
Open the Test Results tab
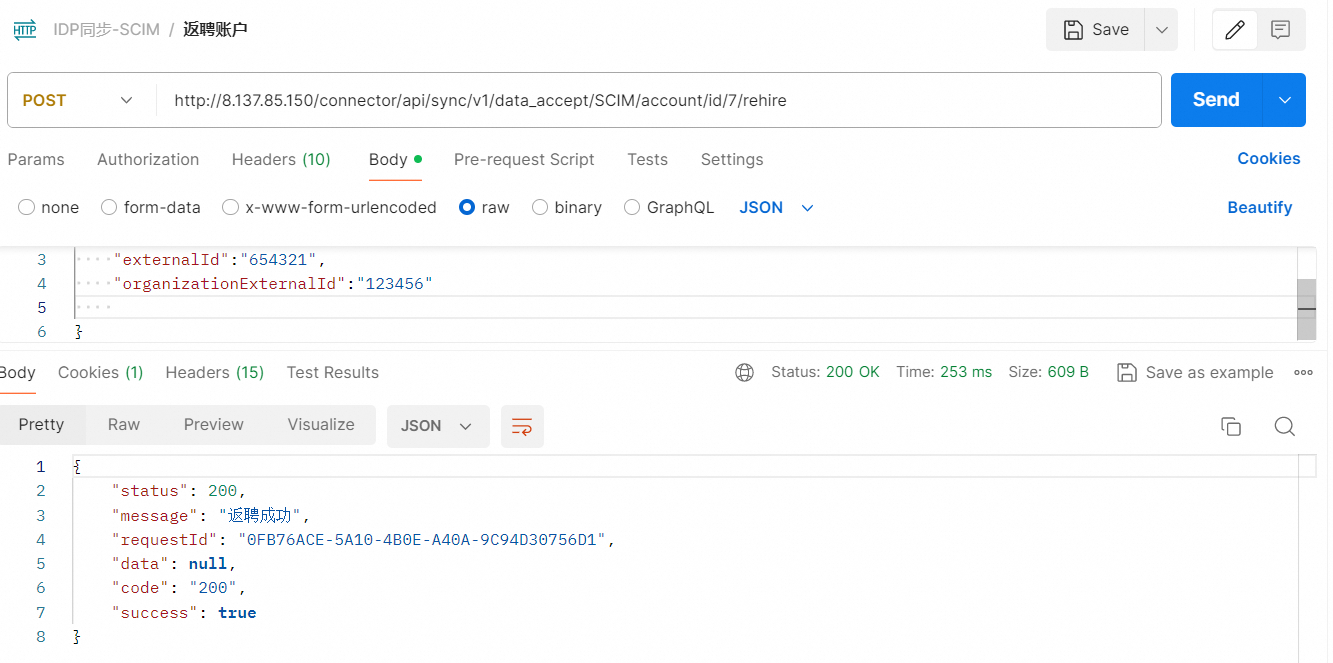tap(333, 372)
